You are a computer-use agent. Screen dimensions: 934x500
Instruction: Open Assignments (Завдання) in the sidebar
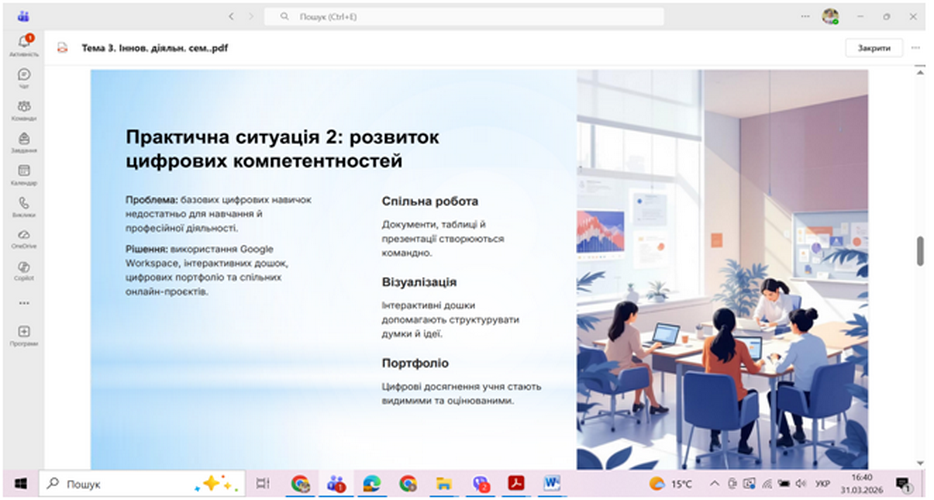[24, 142]
